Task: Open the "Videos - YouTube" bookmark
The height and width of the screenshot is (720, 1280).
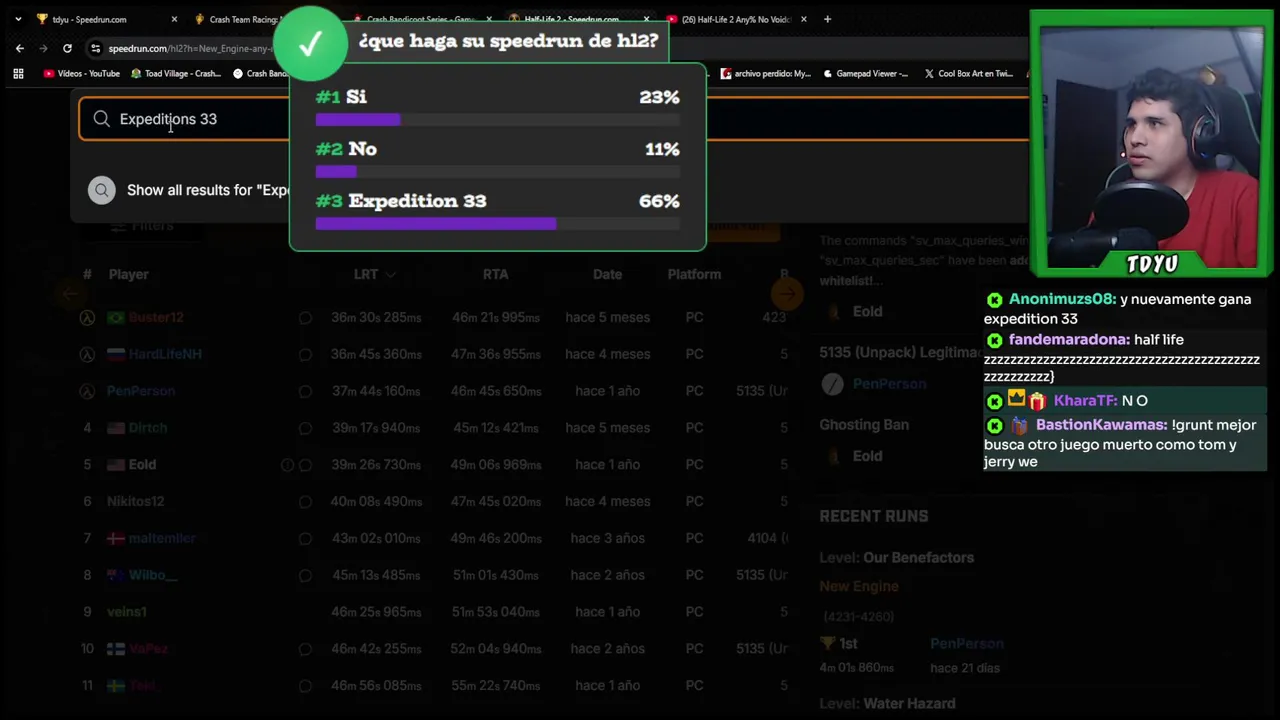Action: click(82, 73)
